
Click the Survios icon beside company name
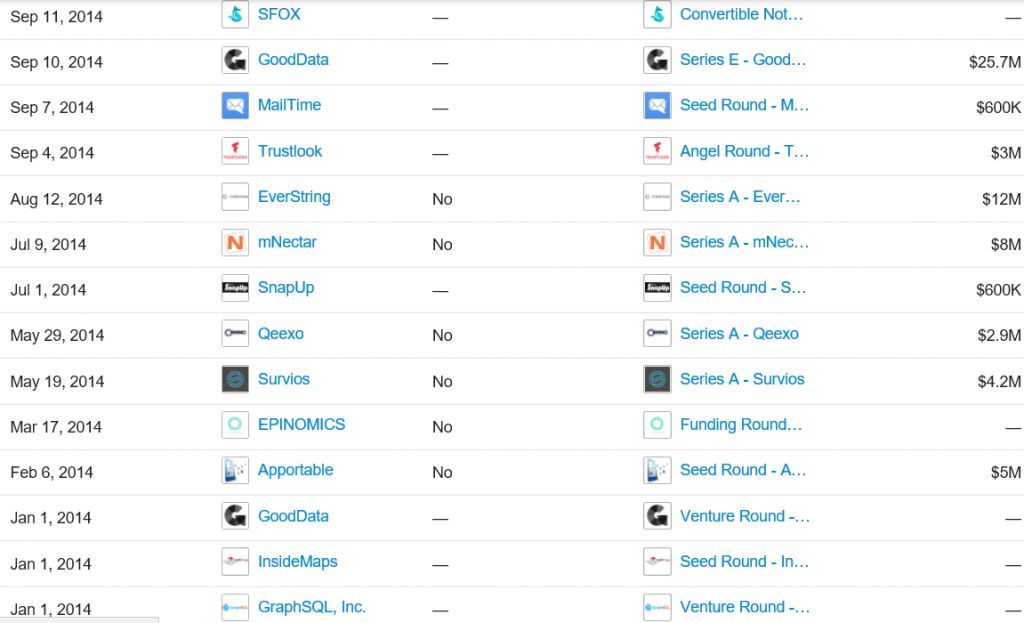click(x=235, y=379)
